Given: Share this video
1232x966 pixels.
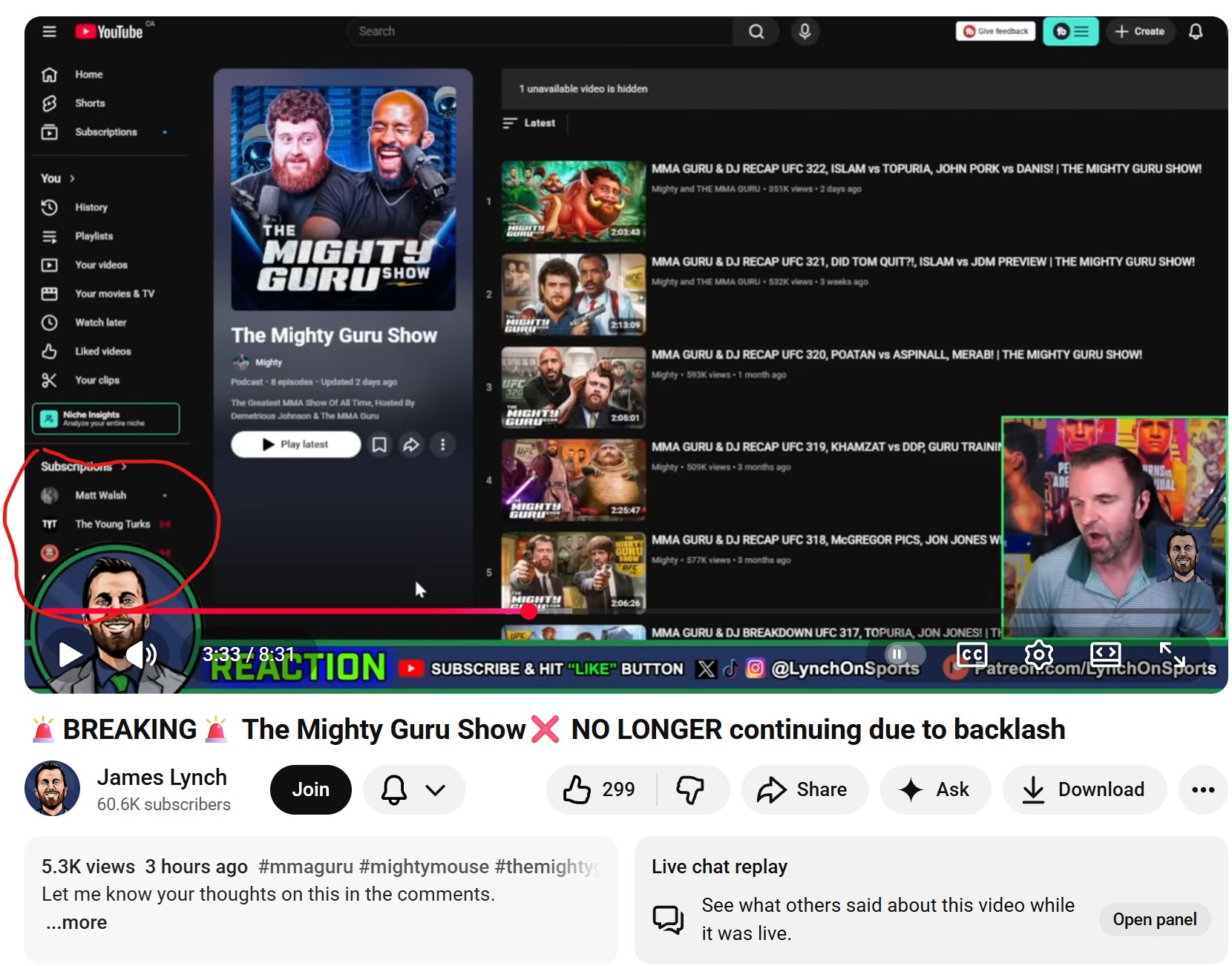Looking at the screenshot, I should tap(804, 789).
